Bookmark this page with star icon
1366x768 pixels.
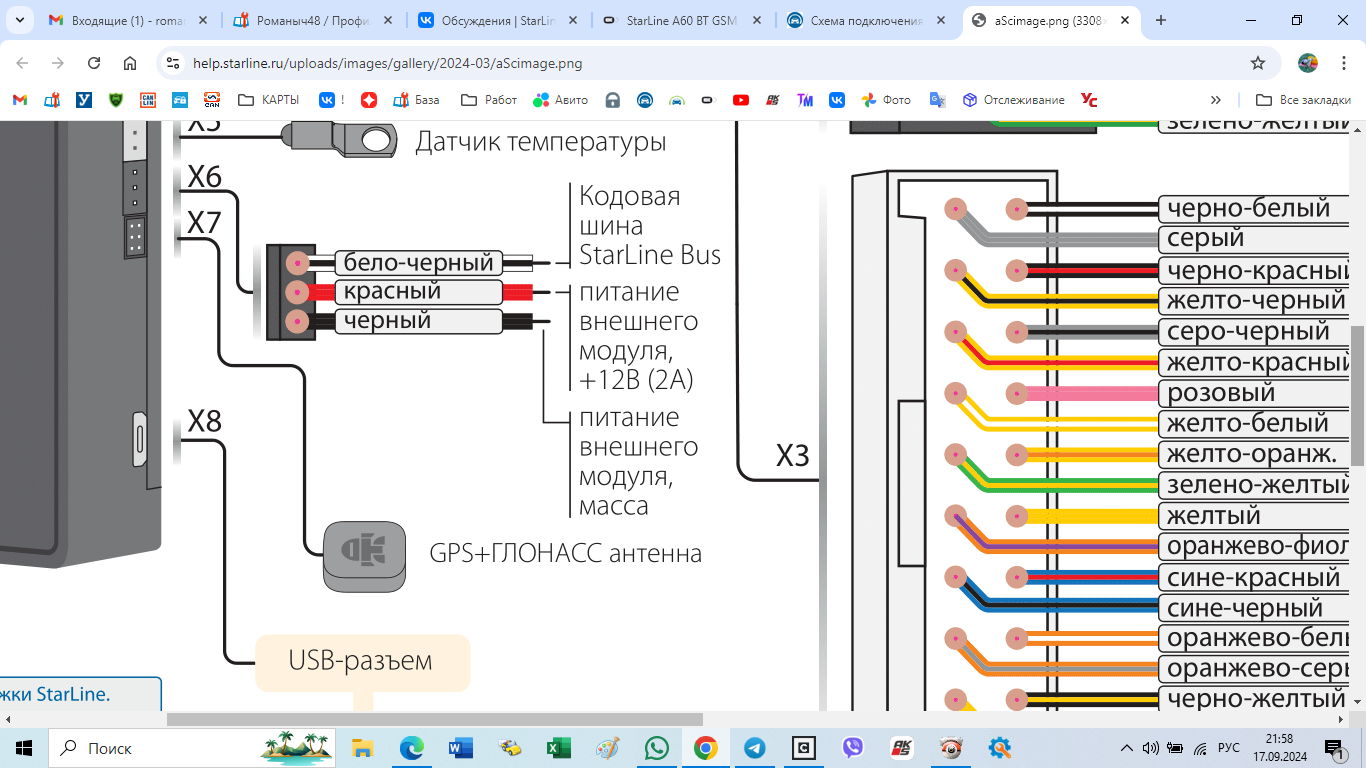[1258, 63]
